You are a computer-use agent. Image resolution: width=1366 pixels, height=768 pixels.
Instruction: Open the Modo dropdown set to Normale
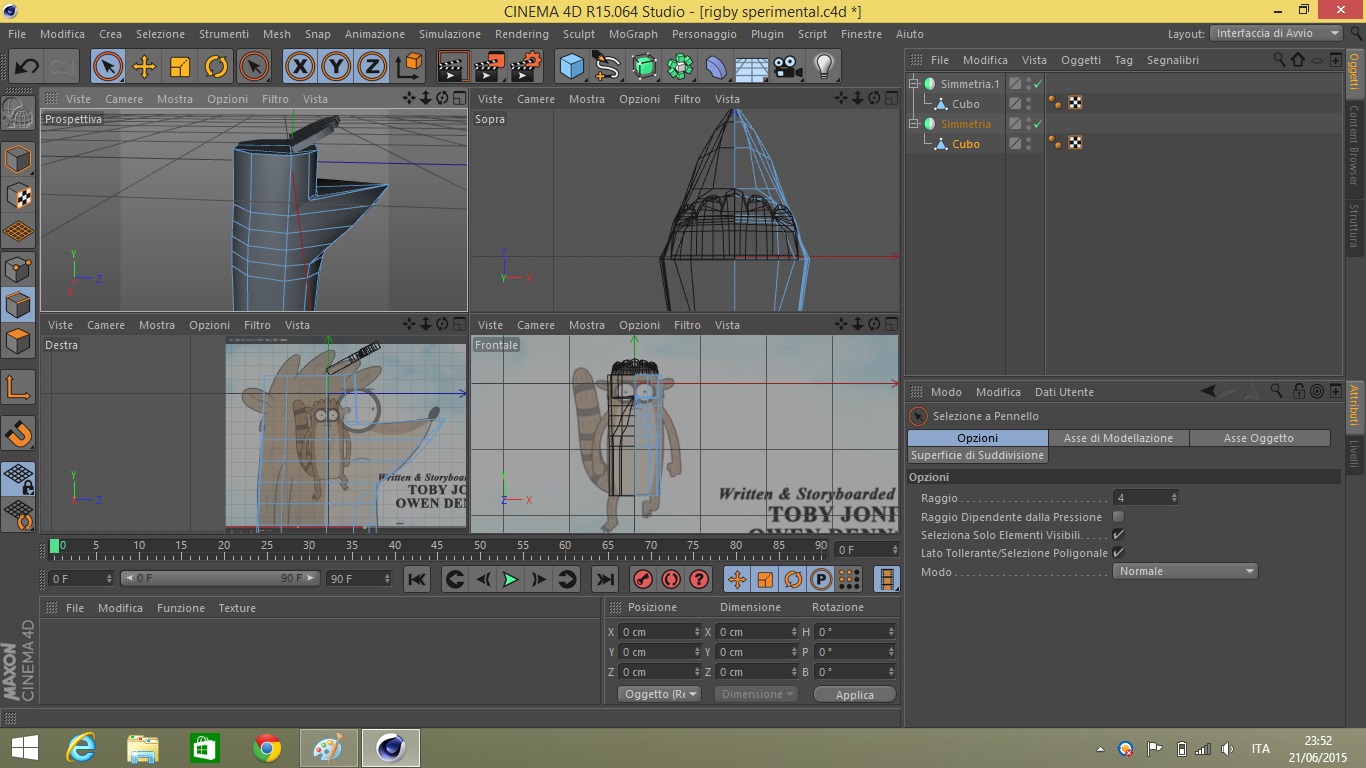[x=1184, y=571]
